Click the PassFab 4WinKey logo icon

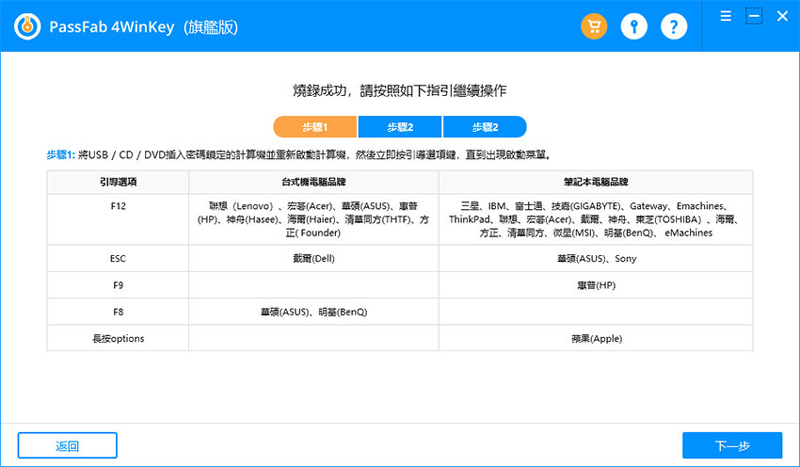click(x=27, y=27)
